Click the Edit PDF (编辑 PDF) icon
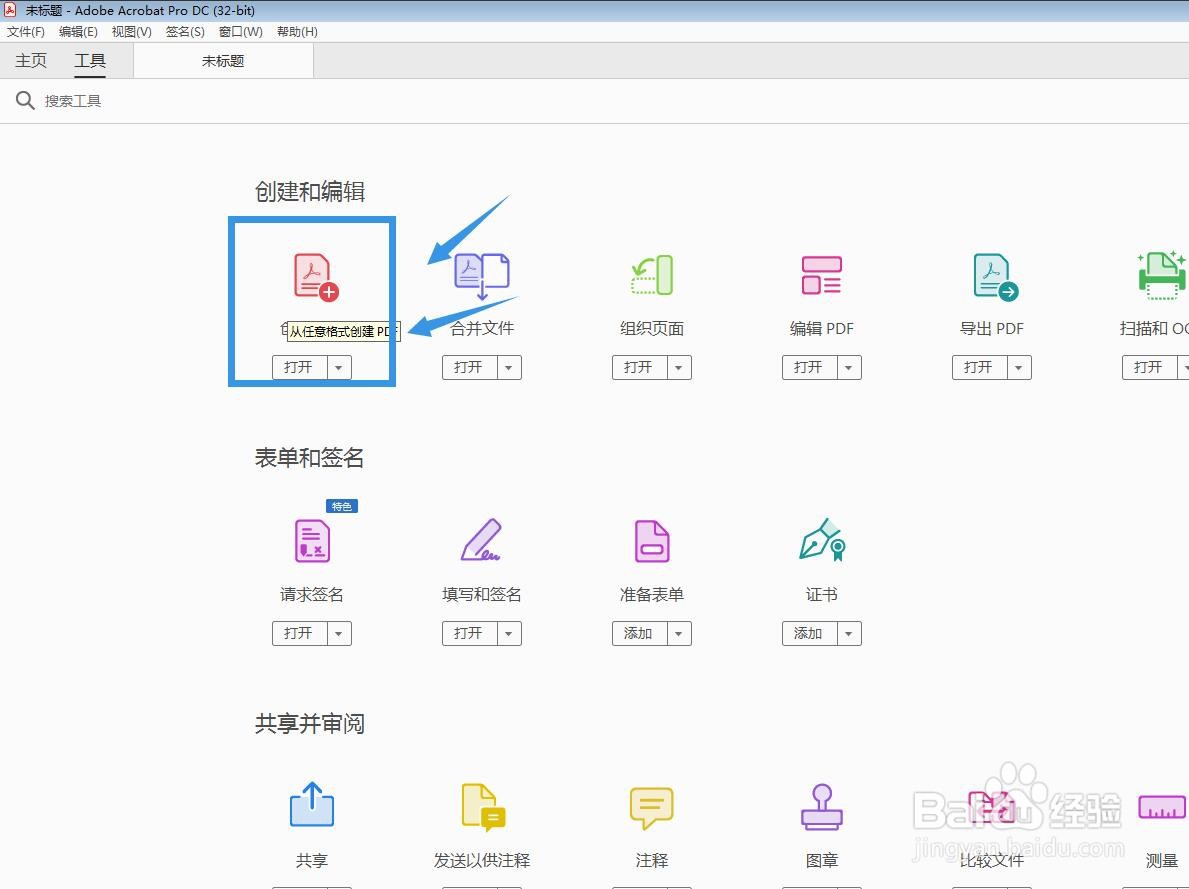Viewport: 1189px width, 889px height. [822, 275]
